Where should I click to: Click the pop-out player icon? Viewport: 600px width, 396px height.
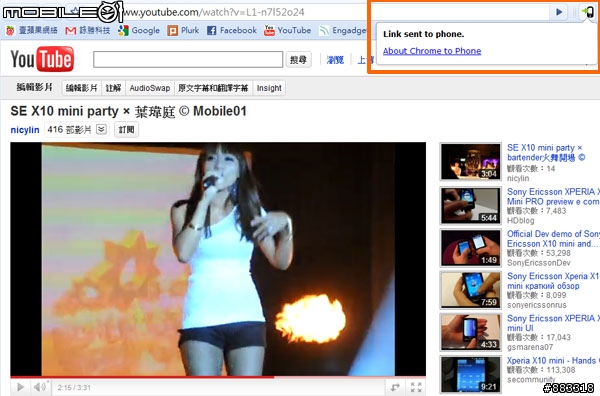coord(395,387)
